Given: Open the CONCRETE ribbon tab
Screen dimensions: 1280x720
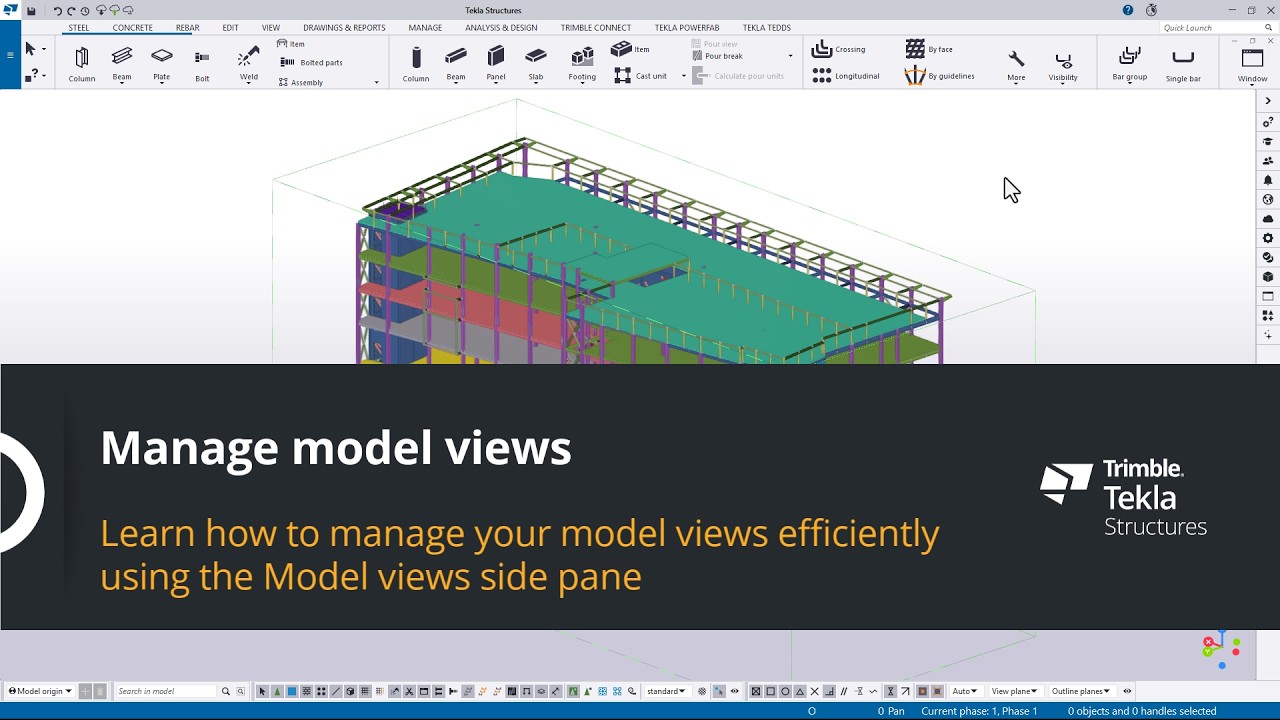Looking at the screenshot, I should [x=132, y=28].
